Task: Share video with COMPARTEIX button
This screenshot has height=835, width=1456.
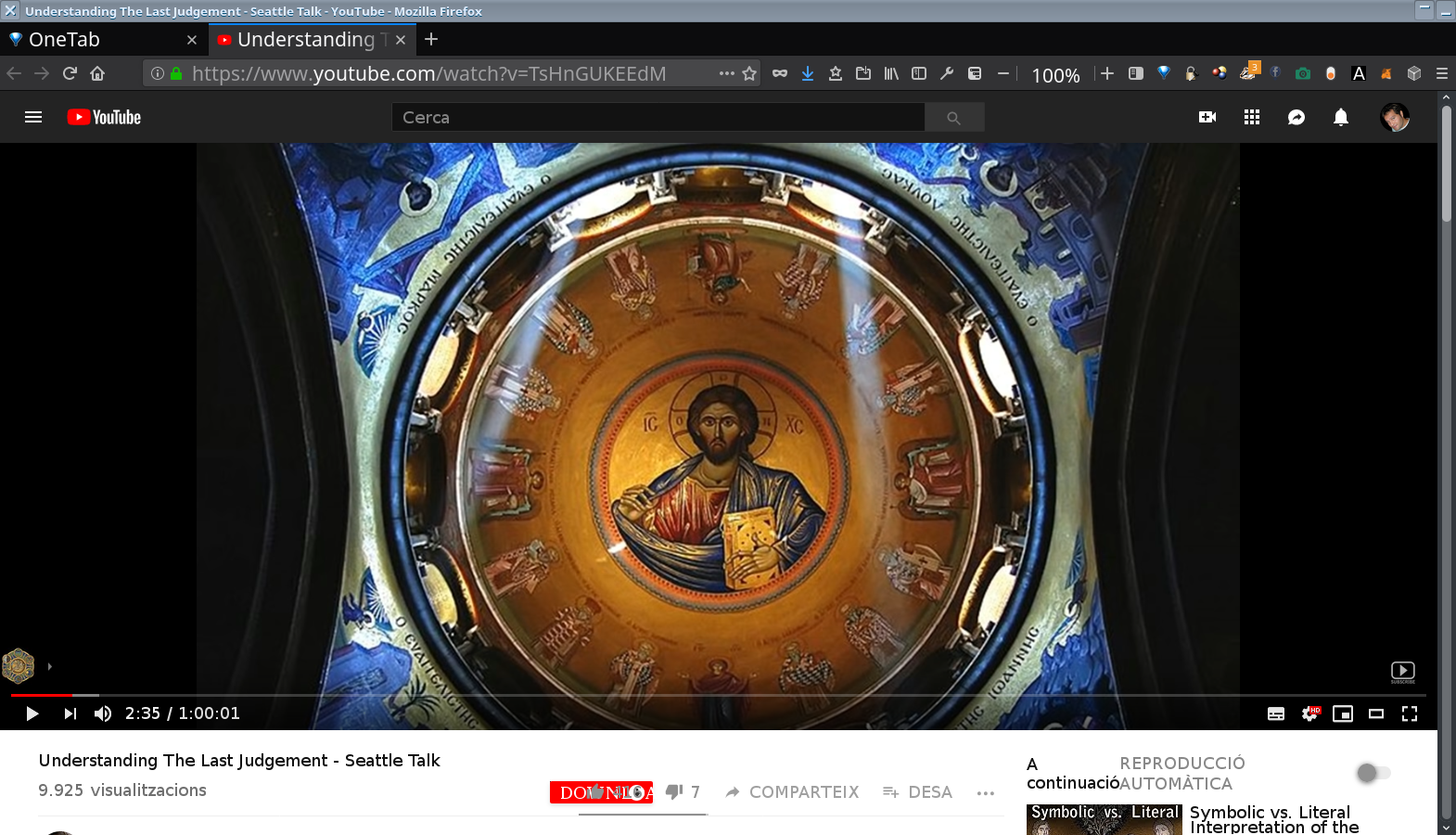Action: pos(792,792)
